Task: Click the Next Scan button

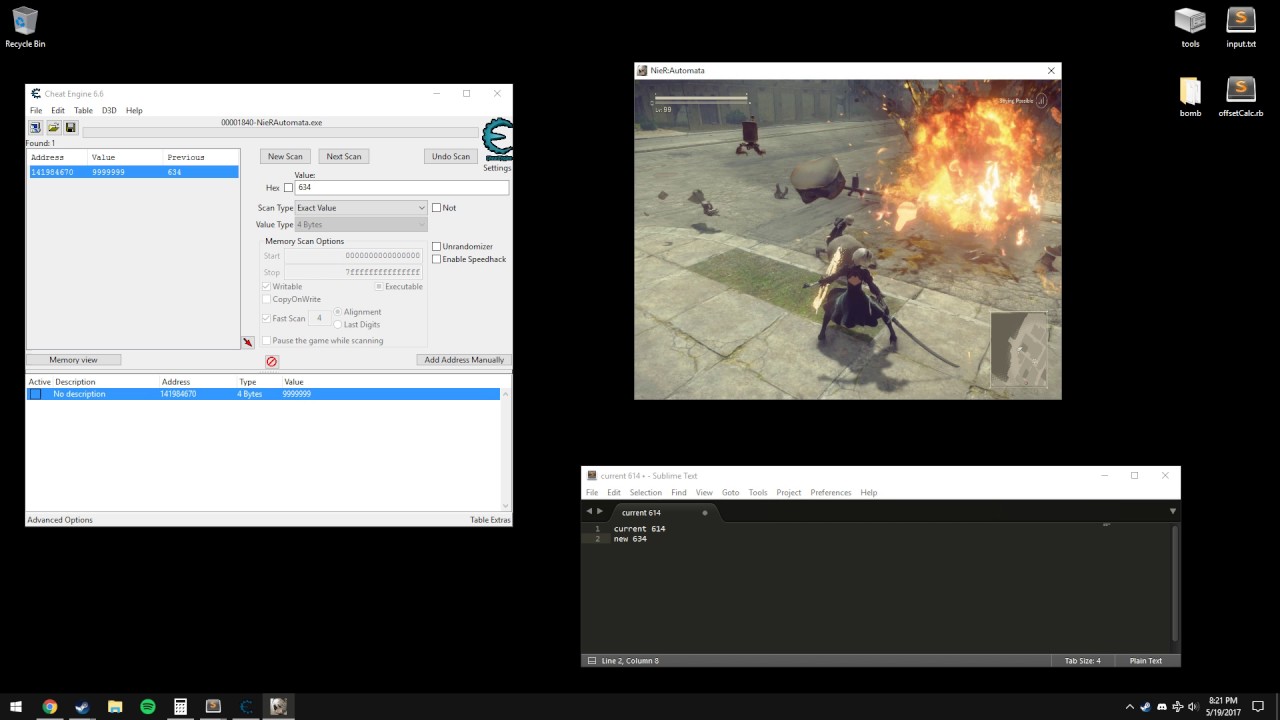Action: (x=344, y=156)
